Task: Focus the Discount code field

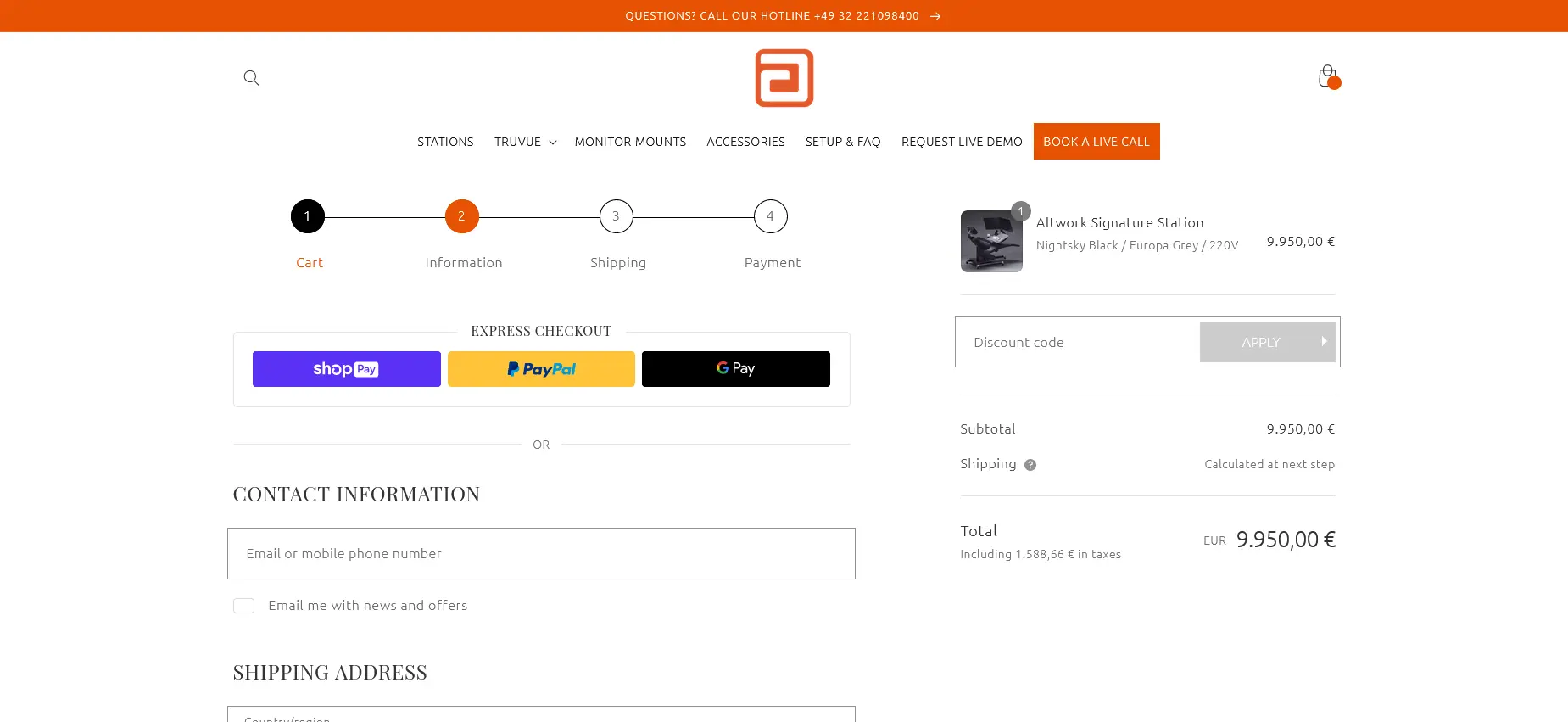Action: click(x=1078, y=342)
